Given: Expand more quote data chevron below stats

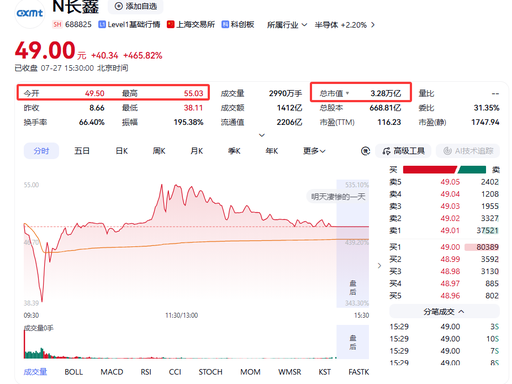Looking at the screenshot, I should (262, 135).
